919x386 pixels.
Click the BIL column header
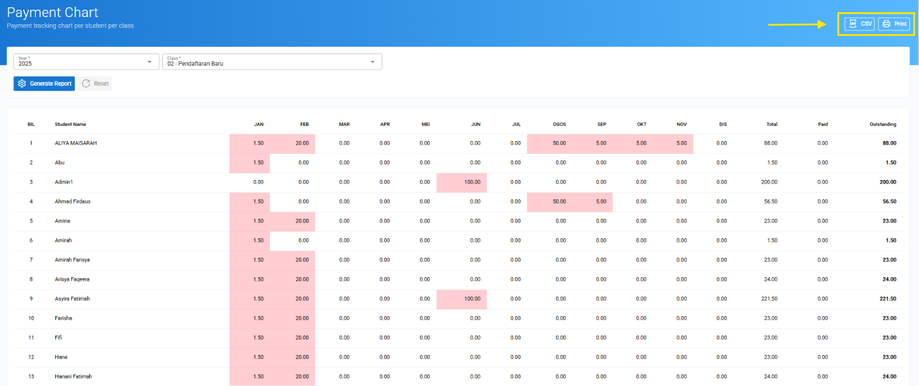click(x=31, y=124)
